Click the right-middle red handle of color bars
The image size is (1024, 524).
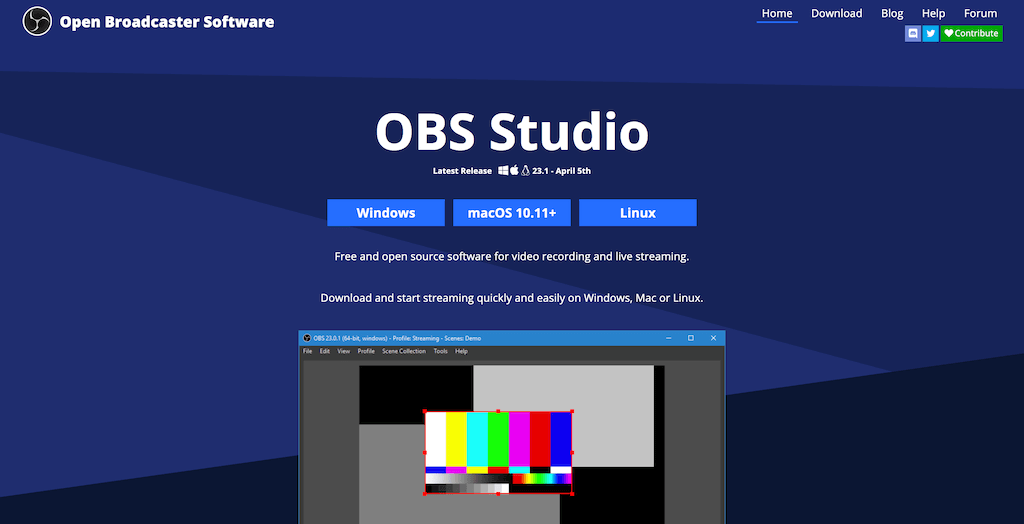[572, 452]
